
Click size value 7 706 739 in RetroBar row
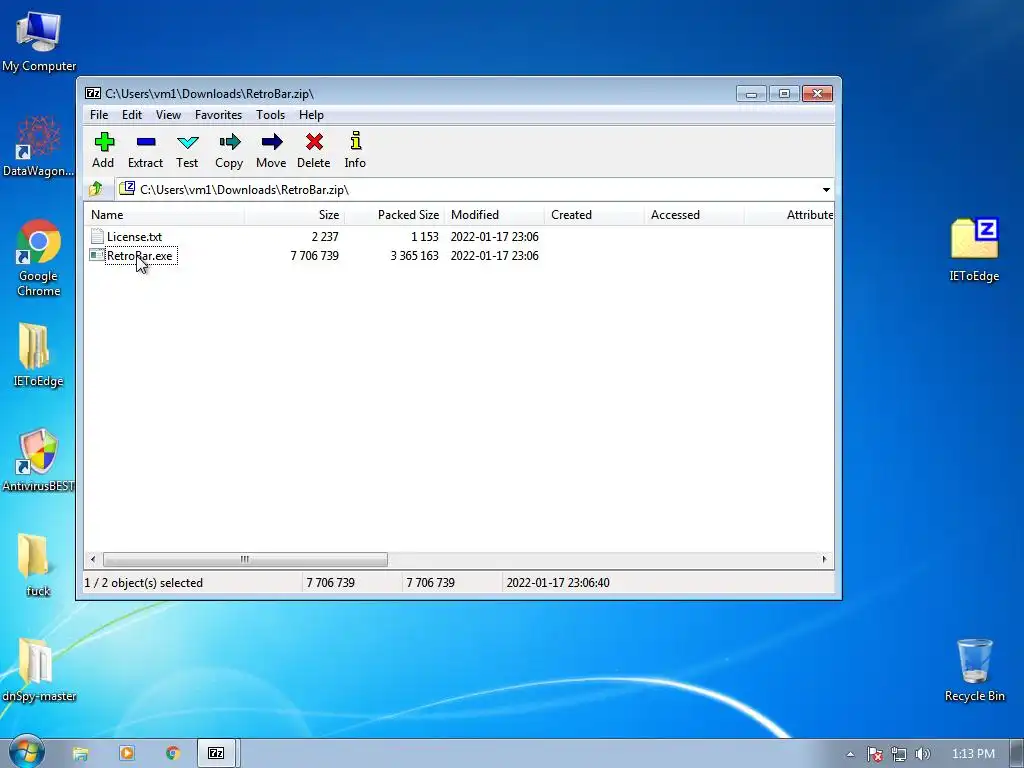(x=315, y=256)
